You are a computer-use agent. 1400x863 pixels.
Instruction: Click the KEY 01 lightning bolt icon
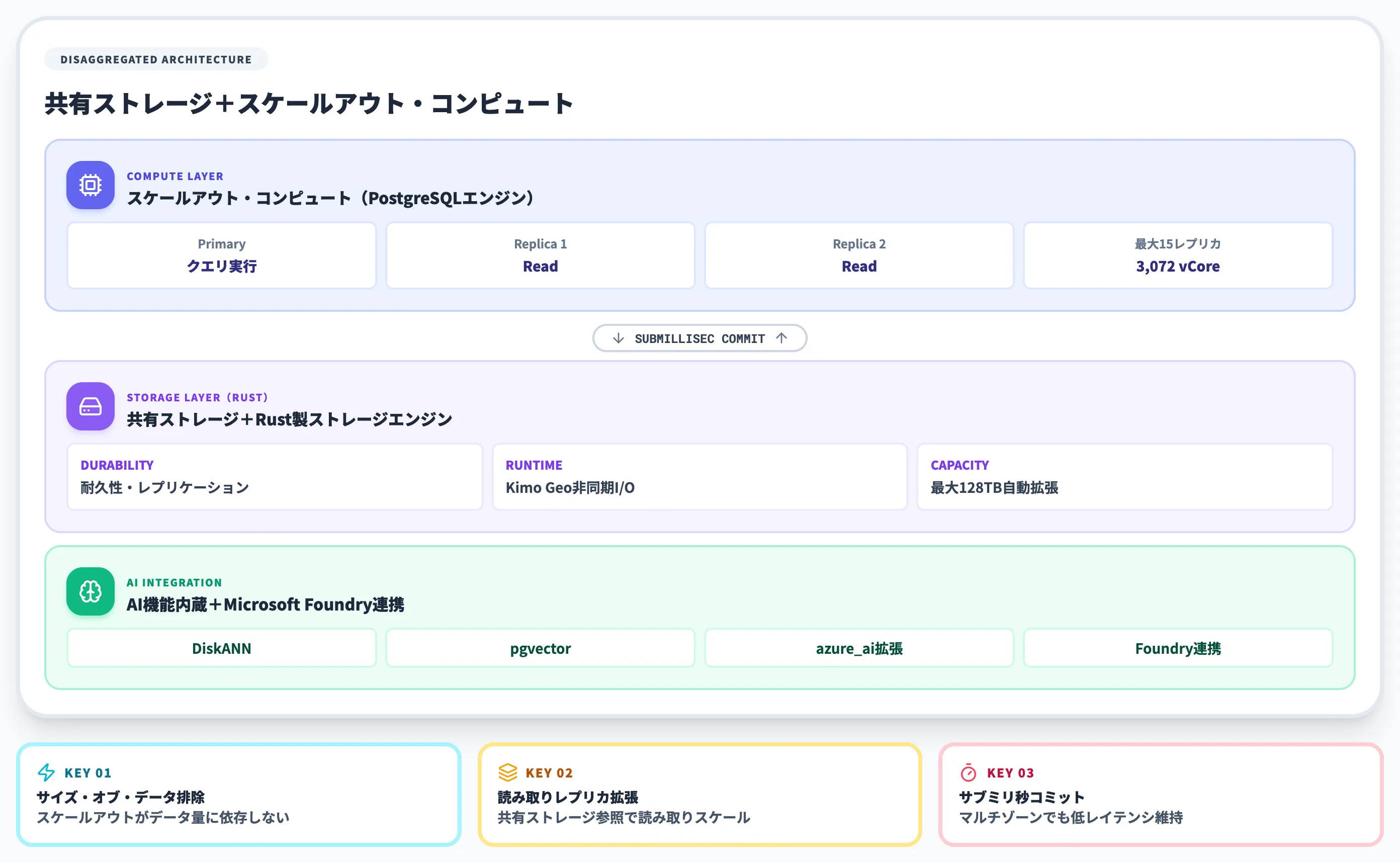tap(46, 772)
